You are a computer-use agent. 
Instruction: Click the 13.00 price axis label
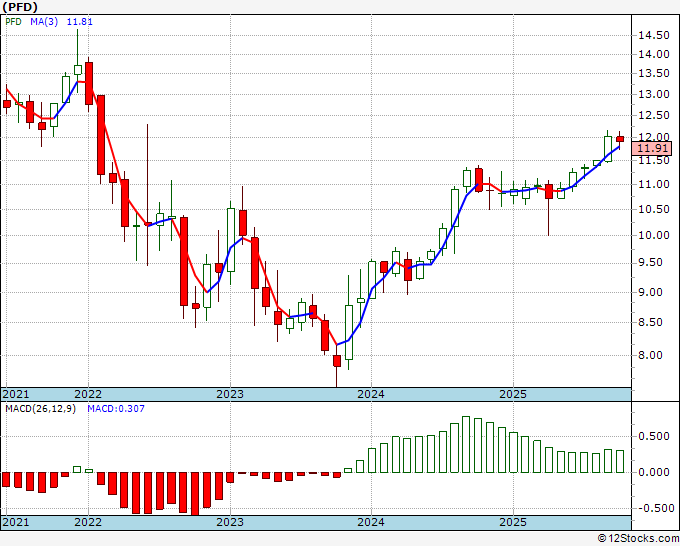(654, 95)
